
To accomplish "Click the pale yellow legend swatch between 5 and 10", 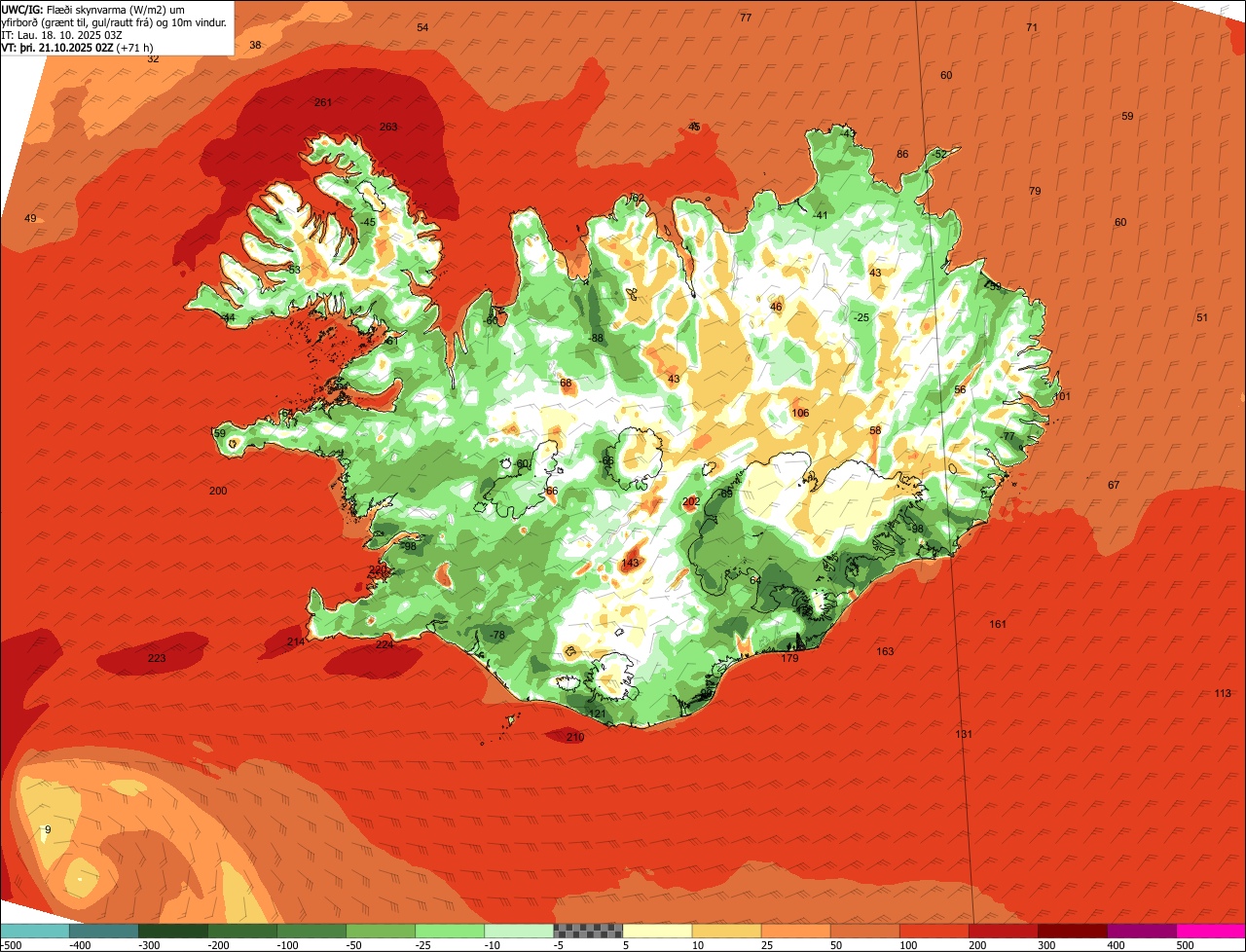I will 657,931.
